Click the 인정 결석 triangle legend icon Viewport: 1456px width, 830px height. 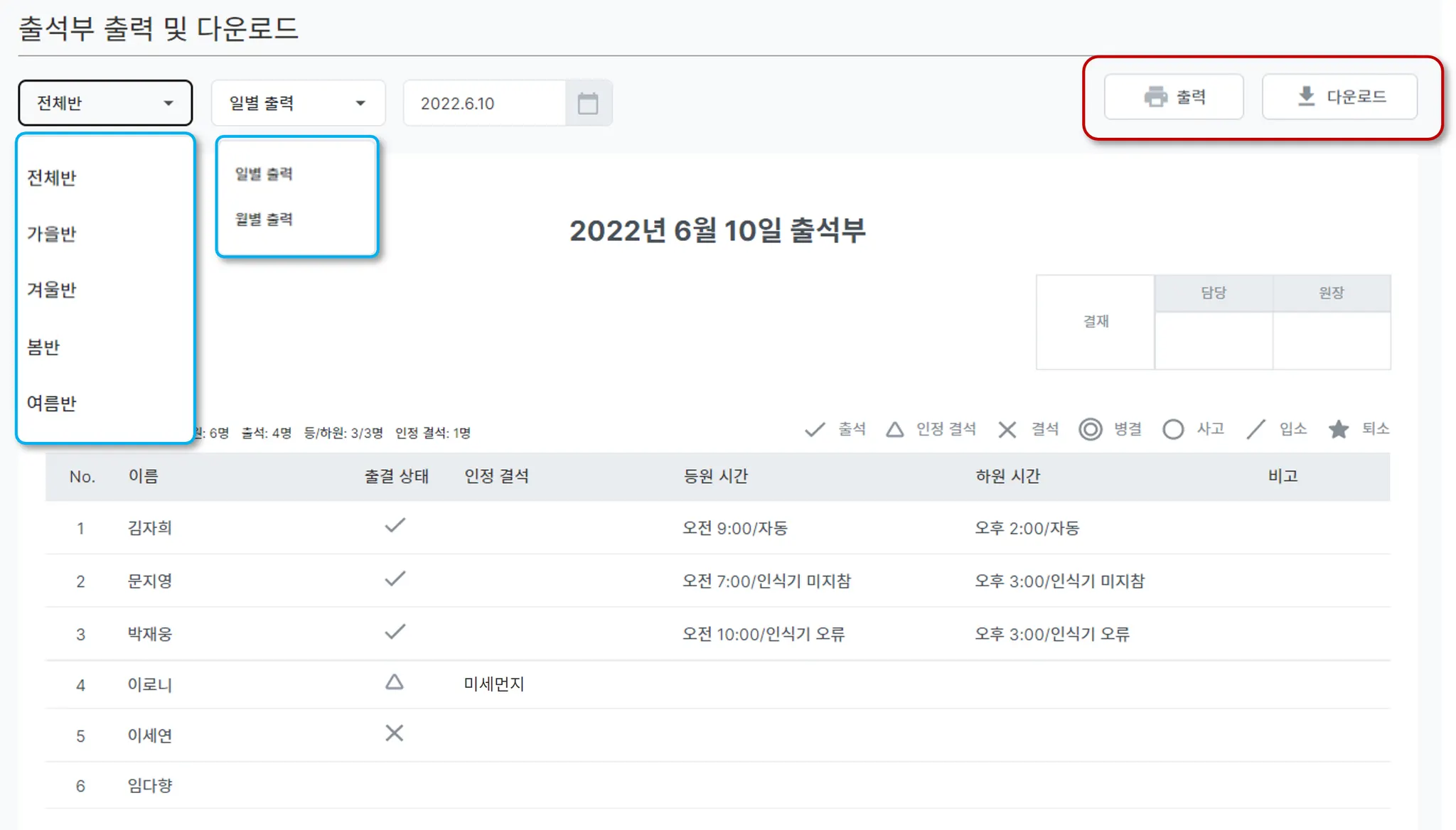click(895, 429)
